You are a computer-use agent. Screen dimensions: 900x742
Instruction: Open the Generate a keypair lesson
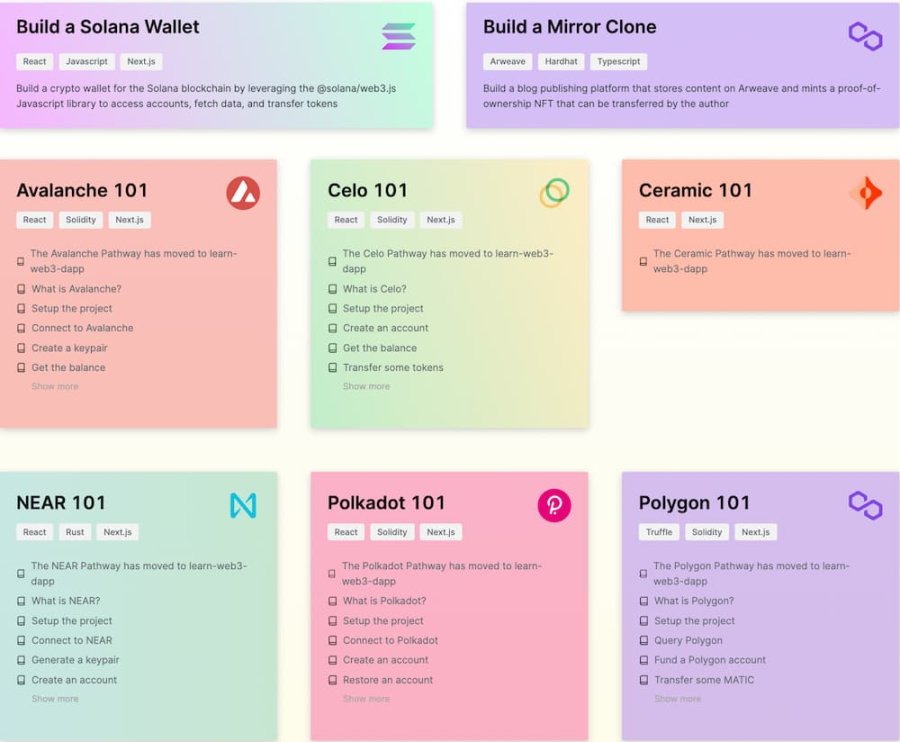[75, 660]
